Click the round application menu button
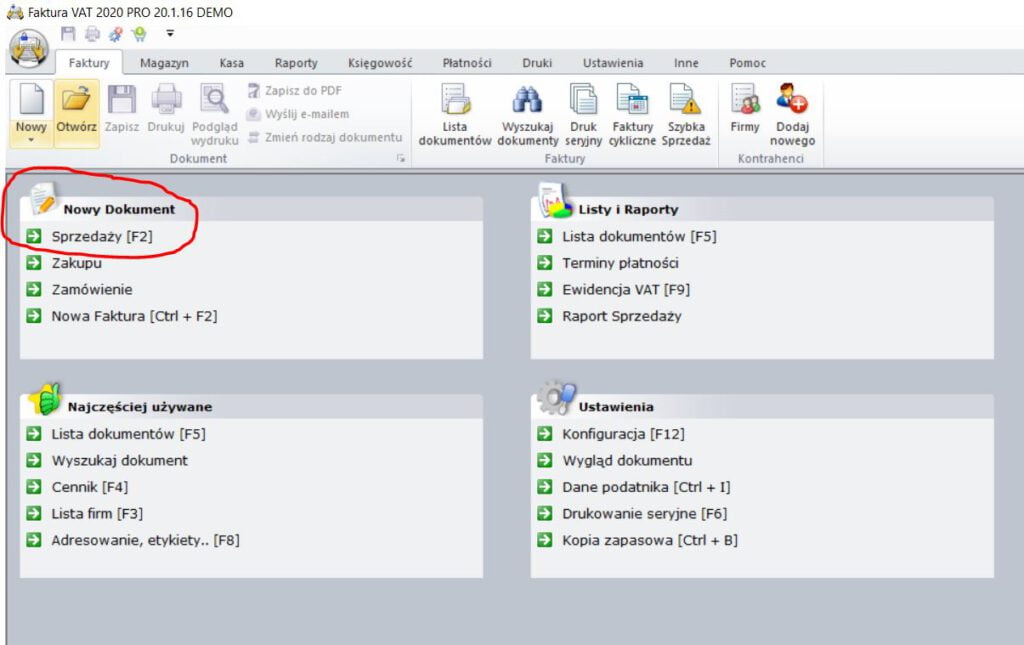This screenshot has width=1024, height=645. (29, 48)
